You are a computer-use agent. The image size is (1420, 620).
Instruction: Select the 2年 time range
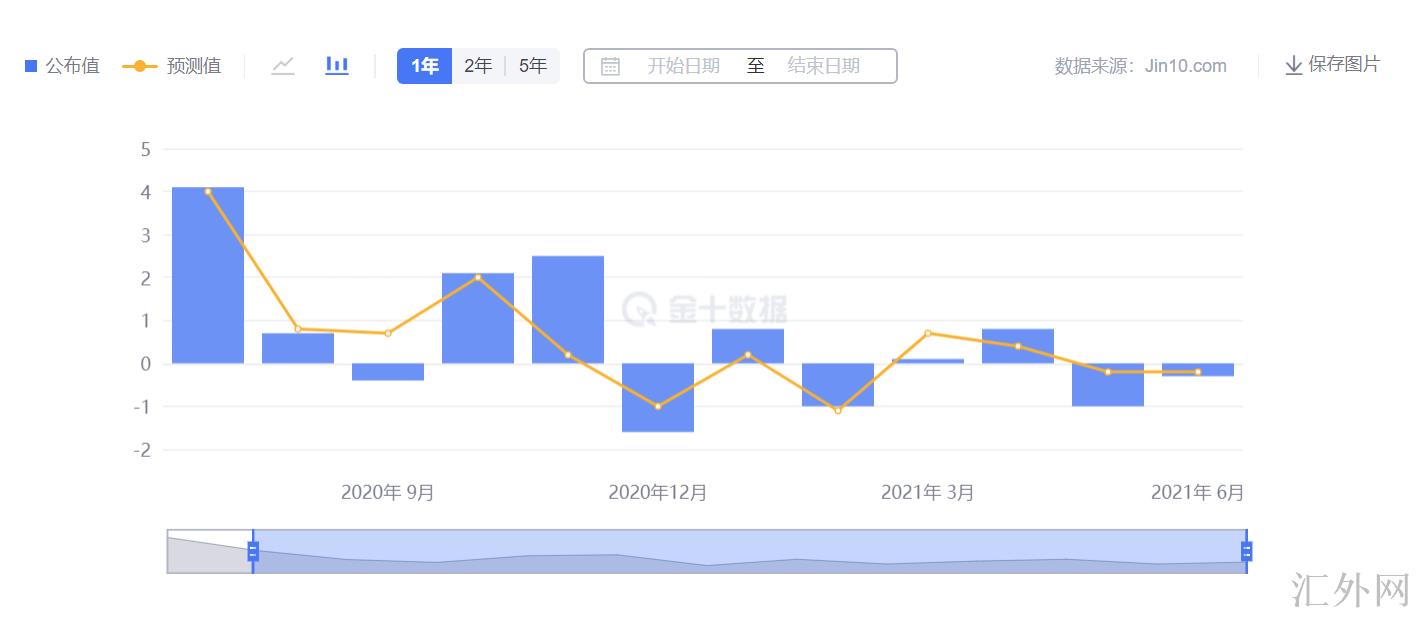coord(478,66)
